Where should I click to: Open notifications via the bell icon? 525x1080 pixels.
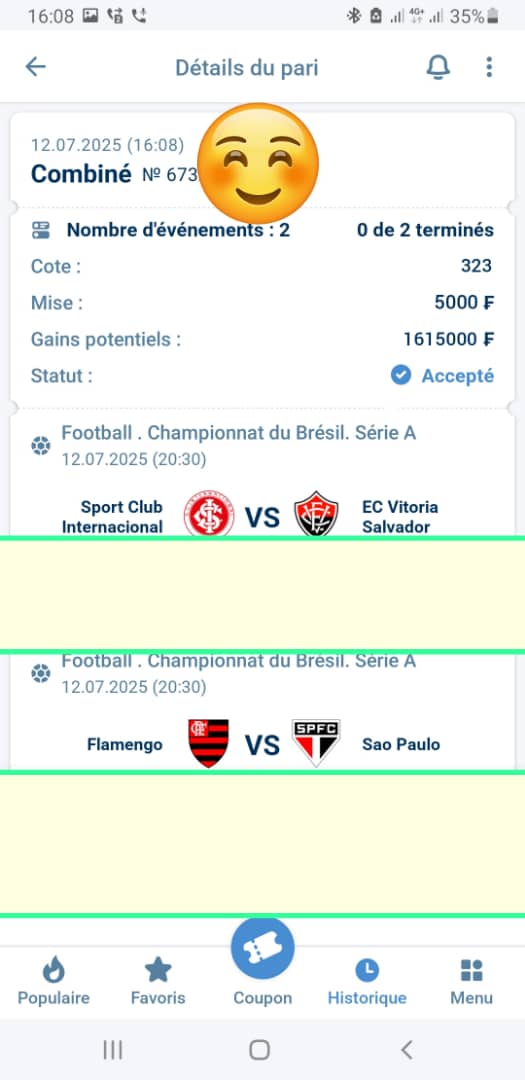point(438,67)
